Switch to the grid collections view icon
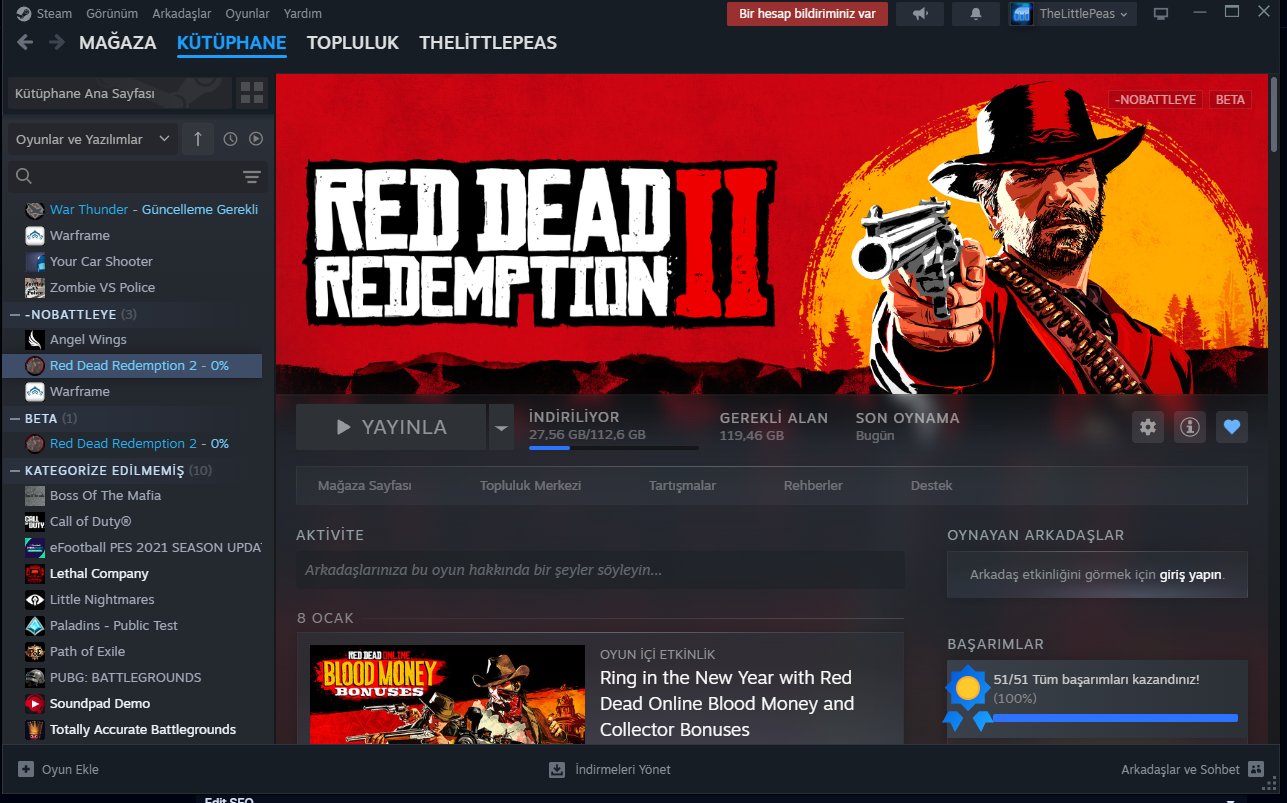 tap(252, 94)
